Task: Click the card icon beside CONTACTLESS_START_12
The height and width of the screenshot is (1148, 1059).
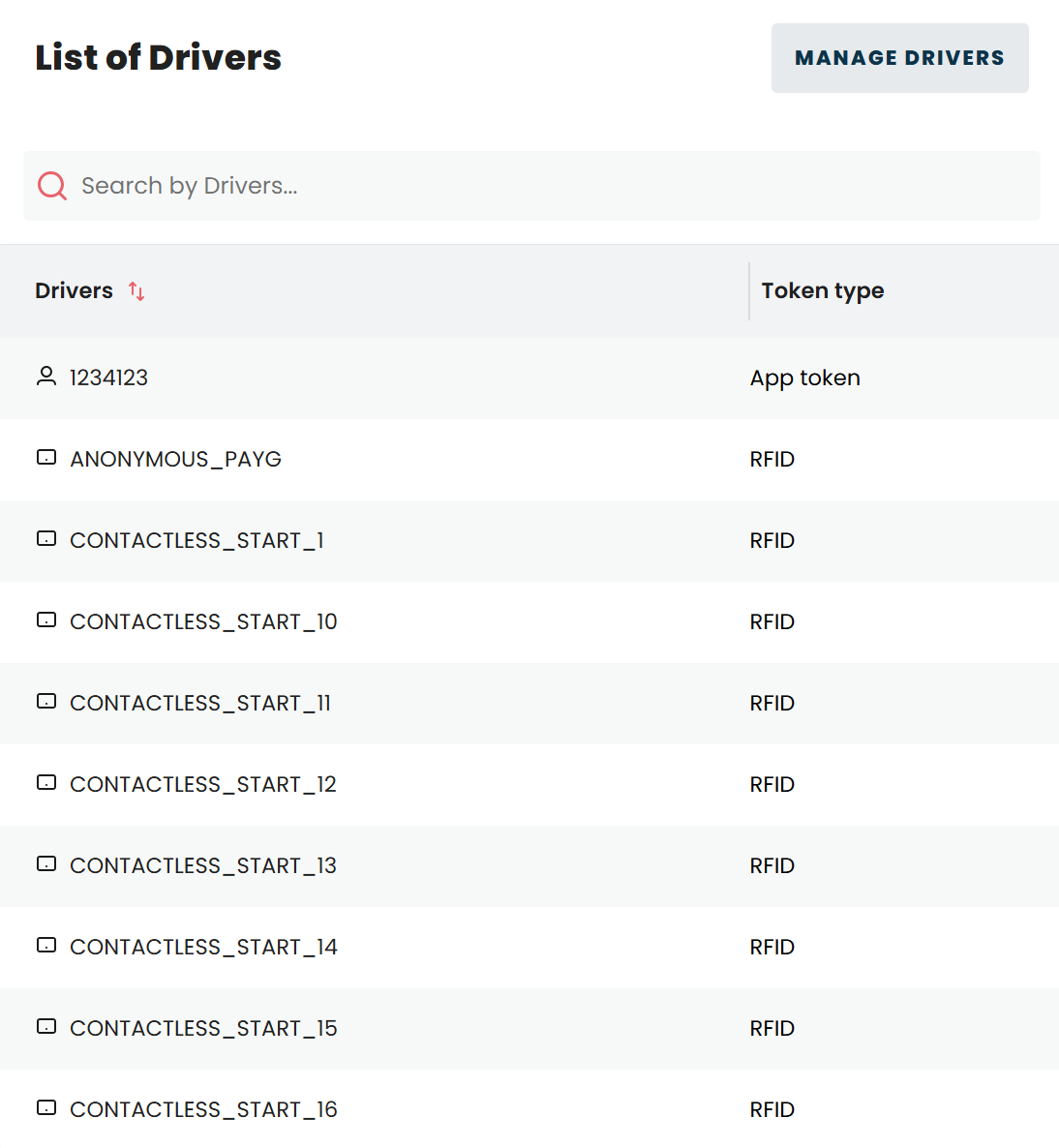Action: click(x=45, y=783)
